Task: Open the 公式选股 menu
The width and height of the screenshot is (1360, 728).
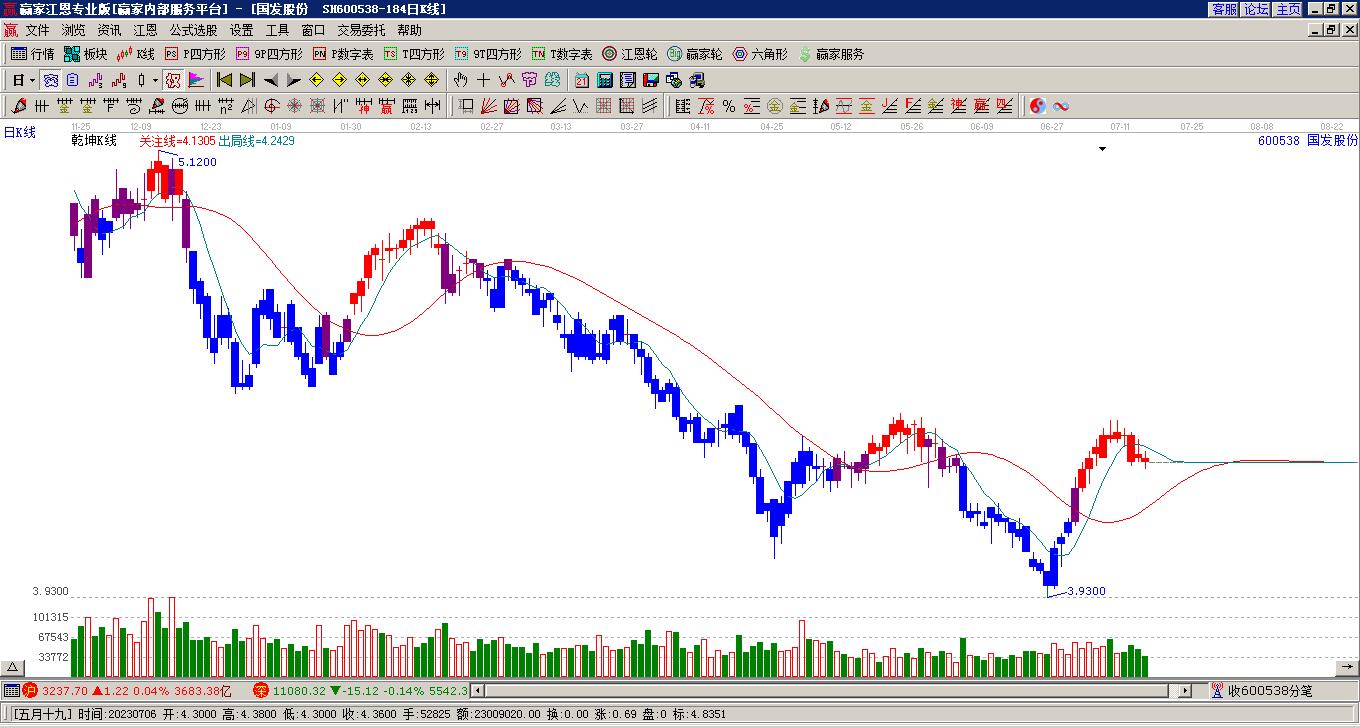Action: [193, 30]
